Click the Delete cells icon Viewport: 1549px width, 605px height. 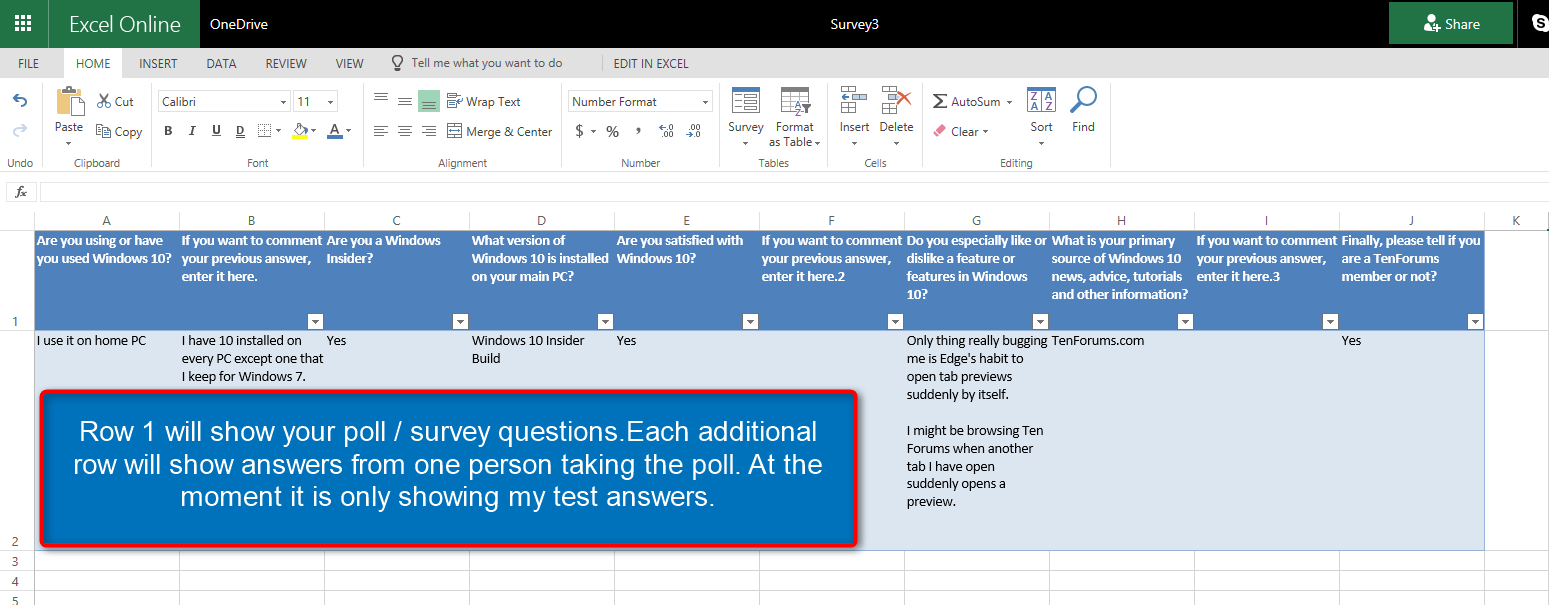[896, 101]
